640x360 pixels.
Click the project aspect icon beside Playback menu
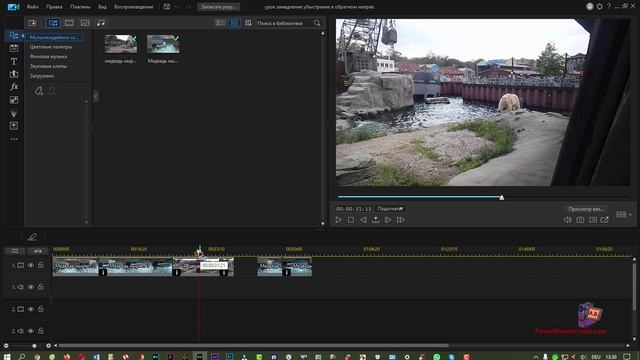[167, 7]
